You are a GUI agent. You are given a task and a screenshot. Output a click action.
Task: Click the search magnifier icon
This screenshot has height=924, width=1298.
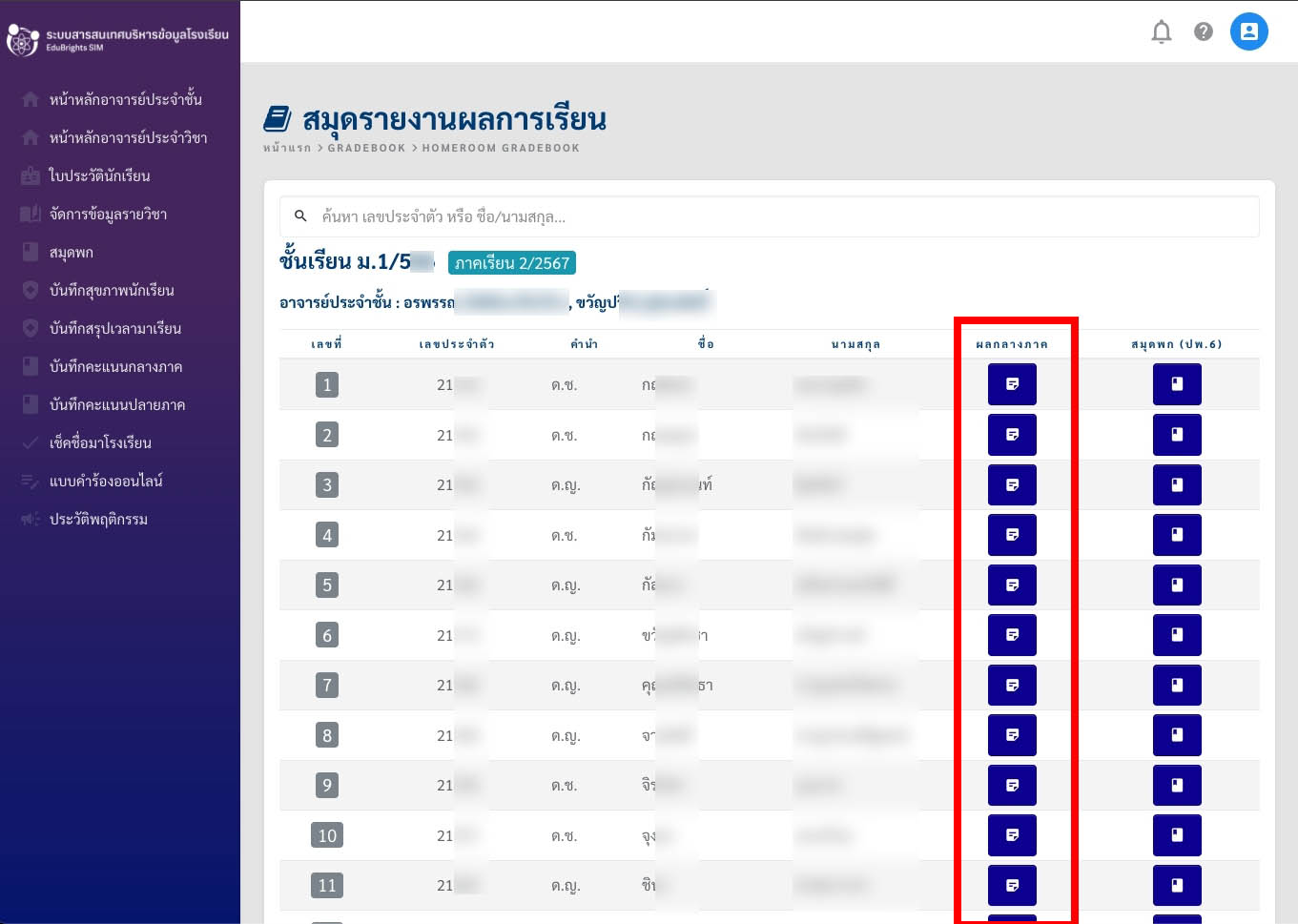(300, 216)
